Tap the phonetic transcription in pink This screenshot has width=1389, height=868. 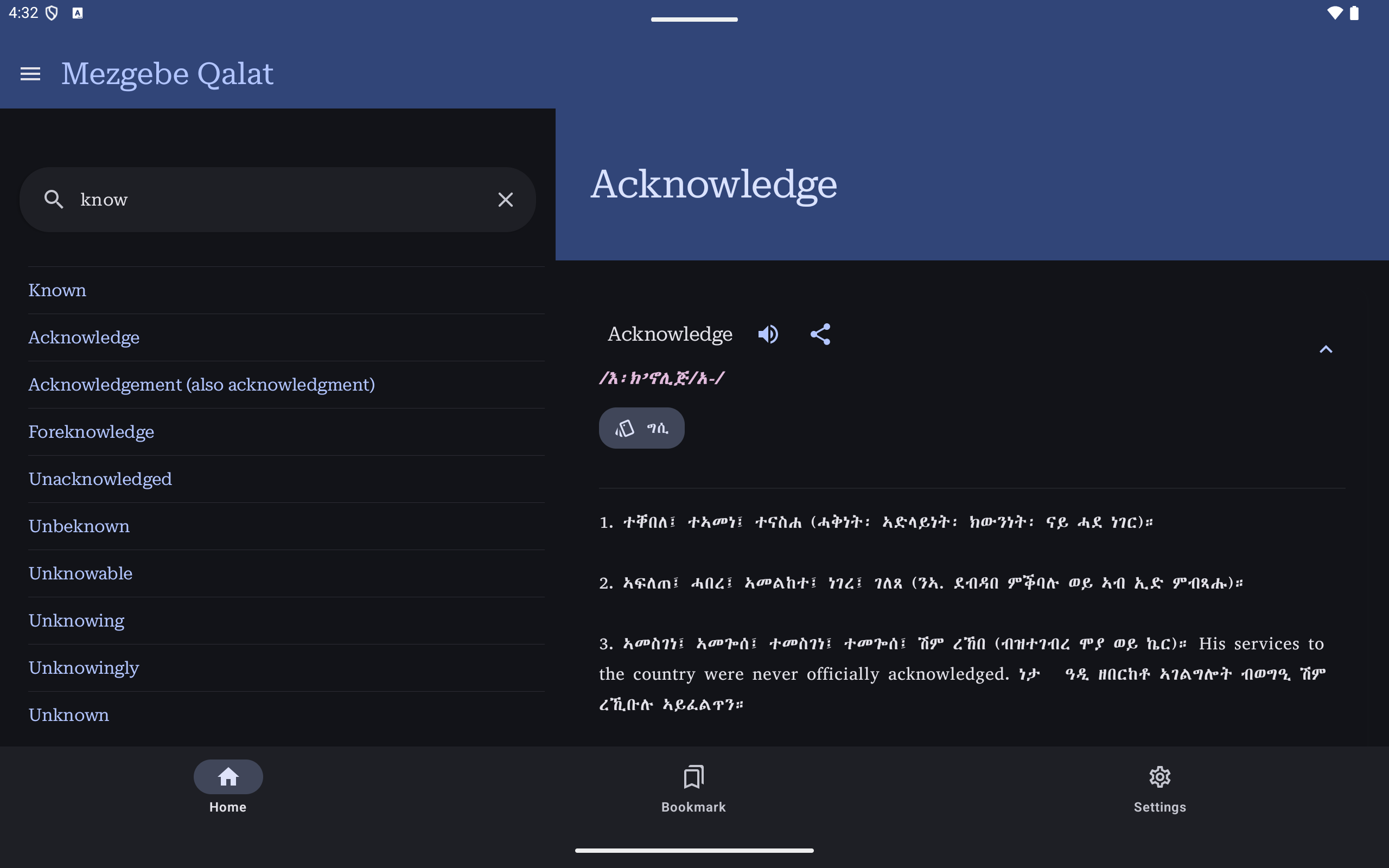(x=662, y=378)
